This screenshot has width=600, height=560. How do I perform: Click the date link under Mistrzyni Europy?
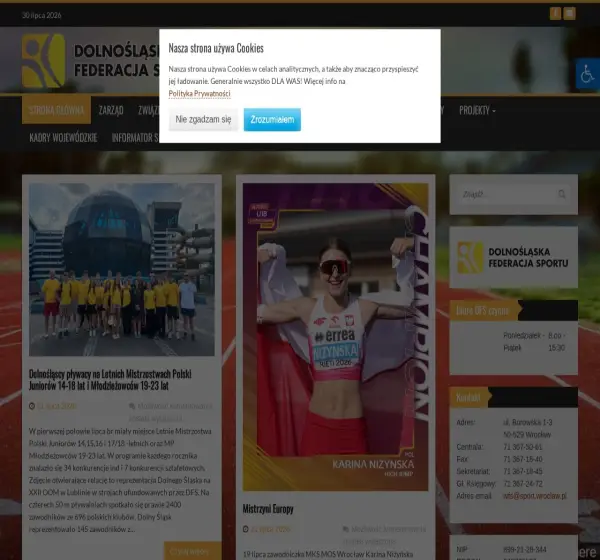click(271, 529)
